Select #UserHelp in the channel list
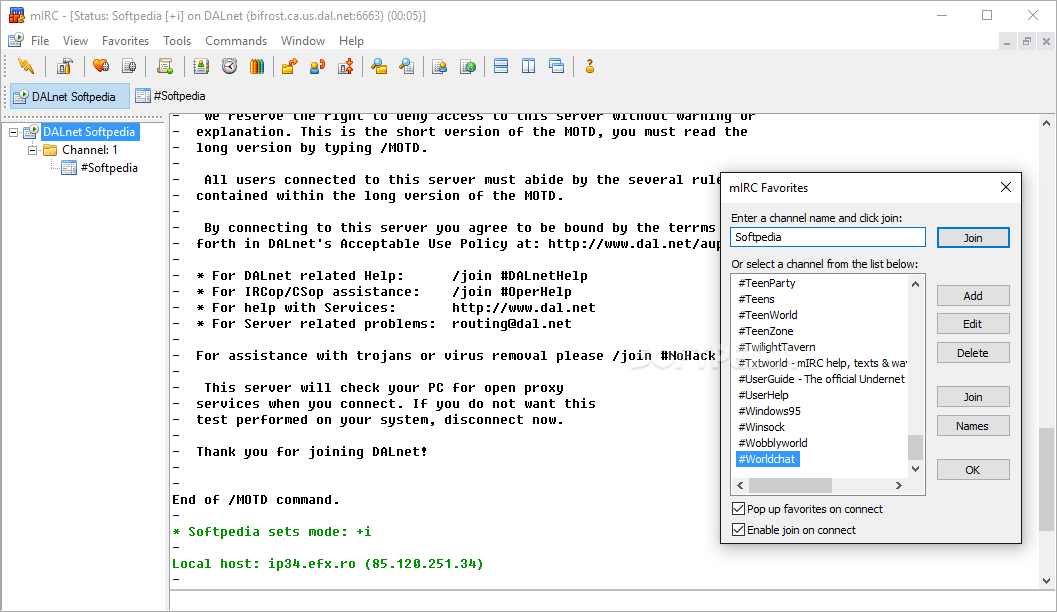The height and width of the screenshot is (612, 1057). 763,395
